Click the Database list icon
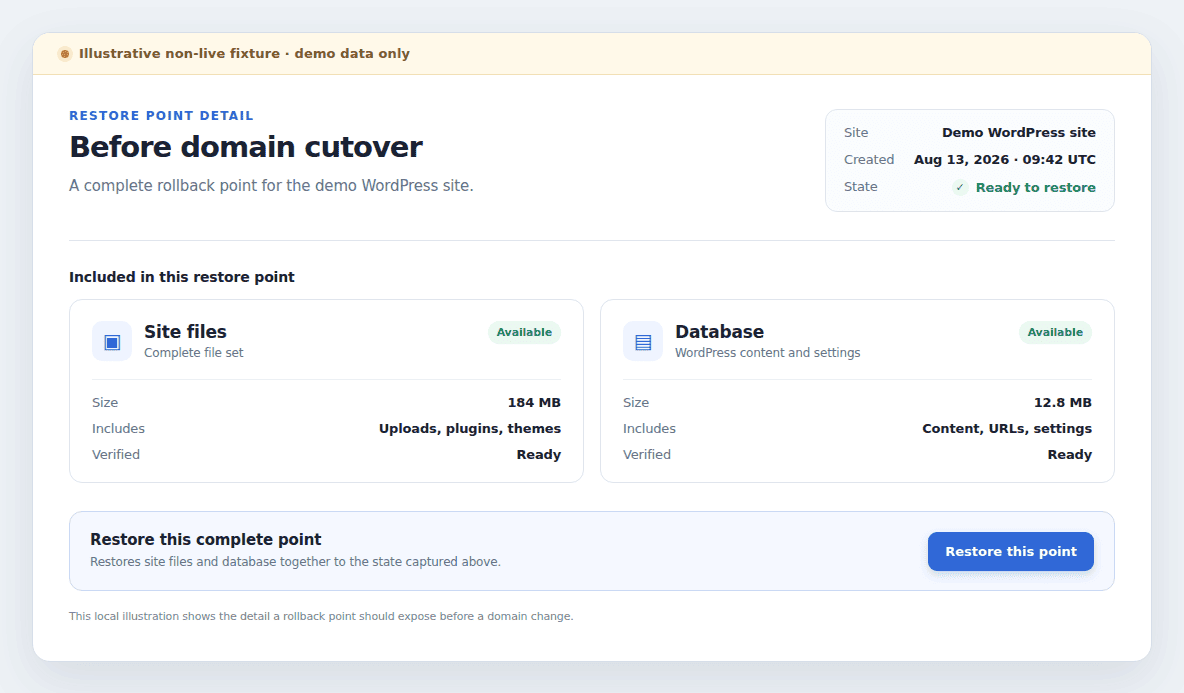The image size is (1184, 693). [643, 342]
